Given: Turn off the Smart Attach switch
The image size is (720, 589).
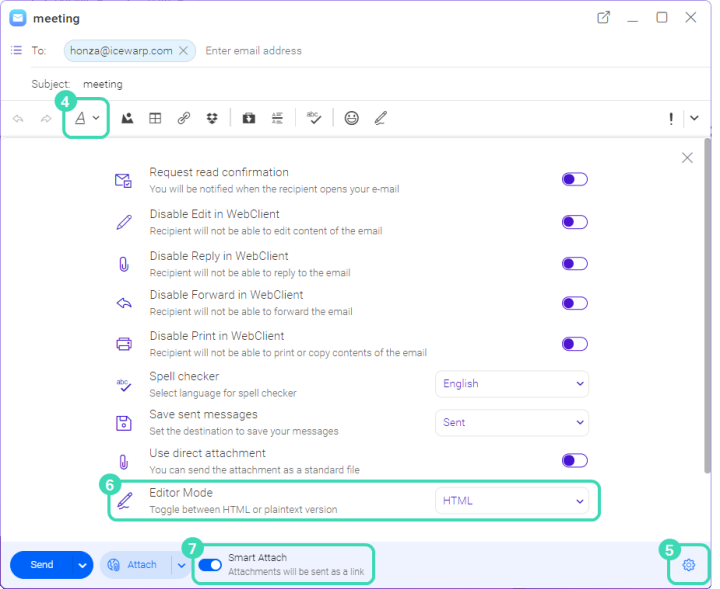Looking at the screenshot, I should [x=210, y=565].
